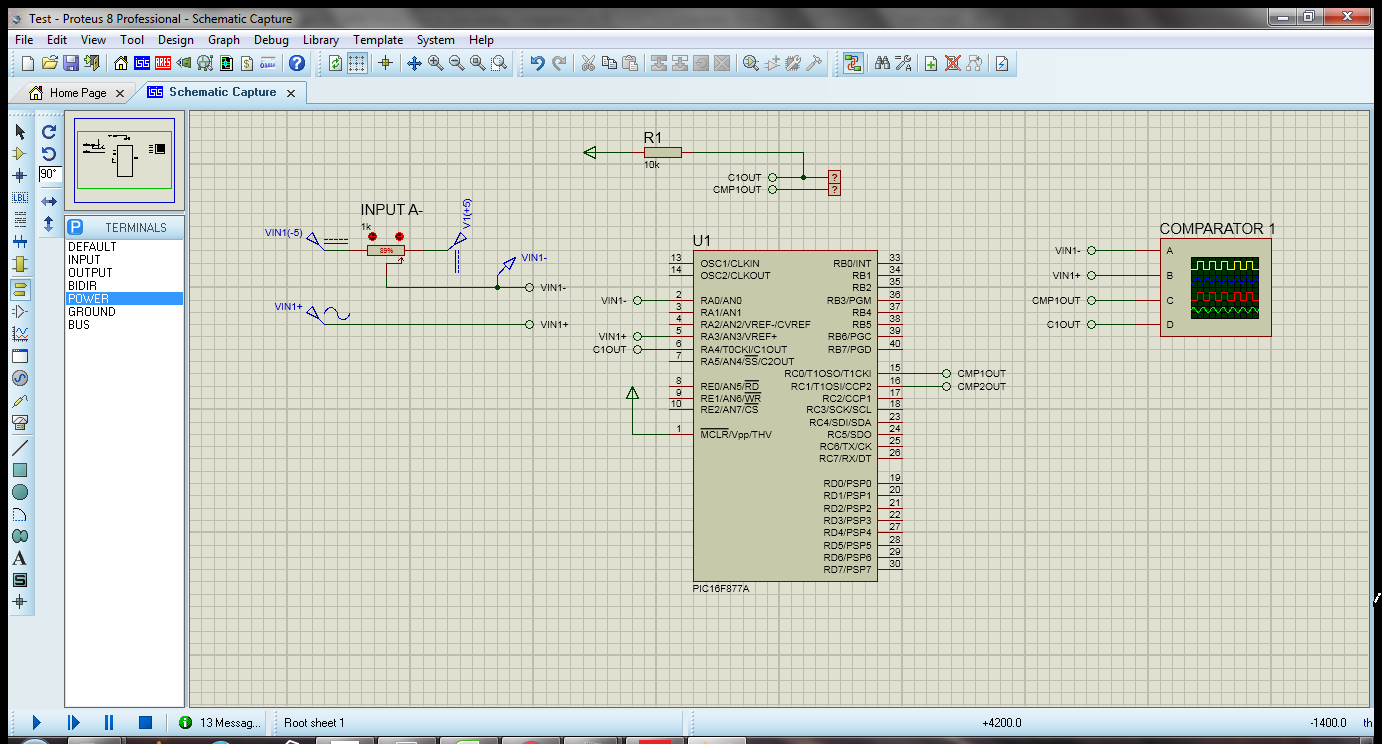Pause the running simulation
The width and height of the screenshot is (1382, 744).
click(109, 721)
